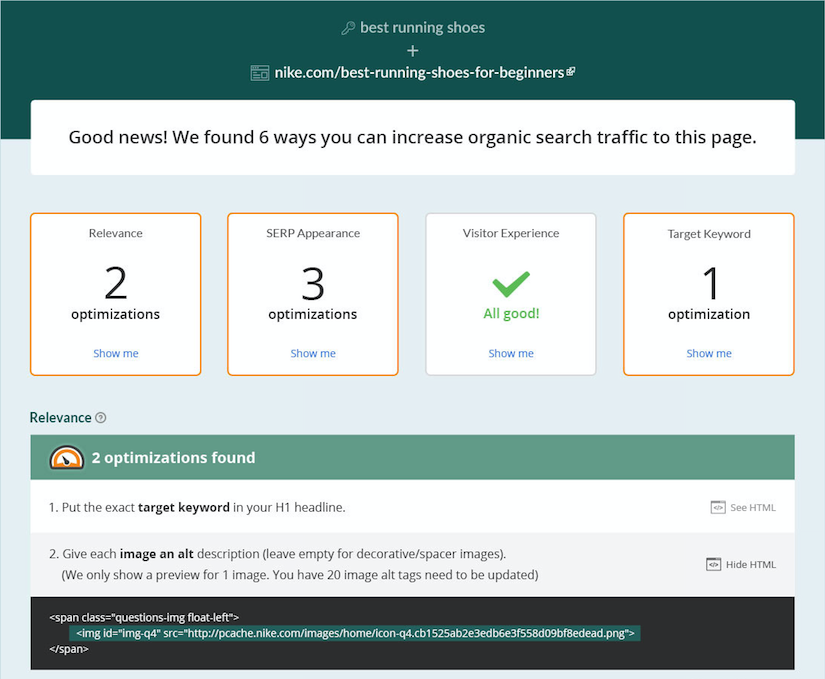Click the green All good checkmark
Viewport: 825px width, 679px height.
pos(511,284)
